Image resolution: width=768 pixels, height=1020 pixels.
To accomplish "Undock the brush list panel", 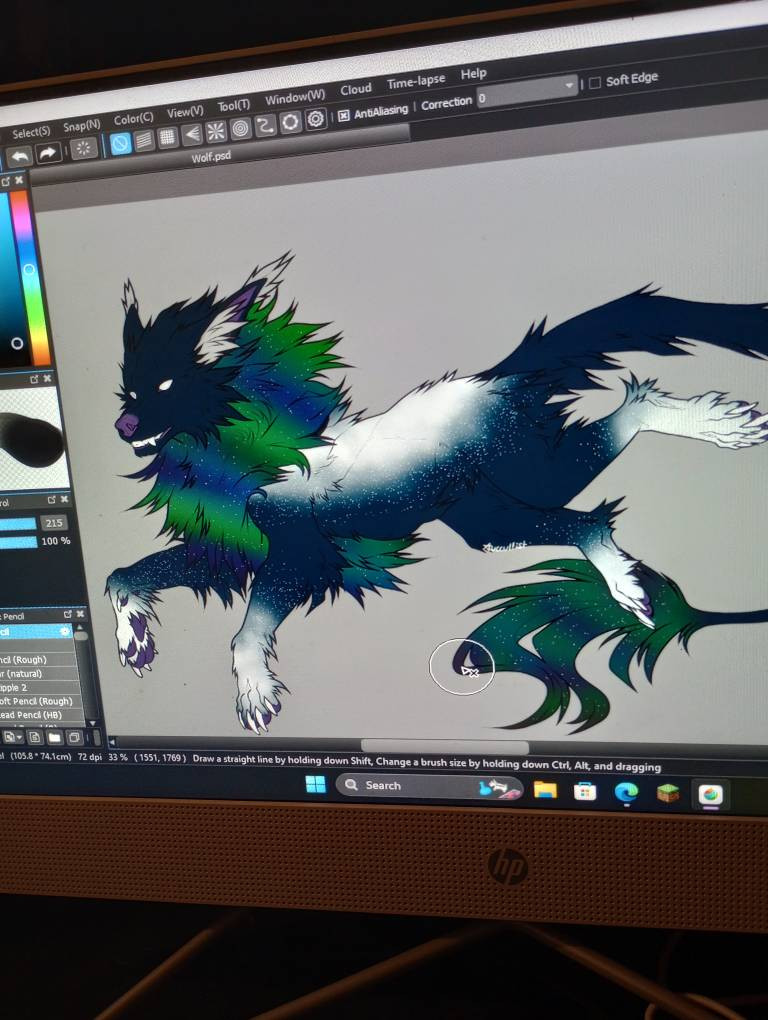I will tap(68, 614).
